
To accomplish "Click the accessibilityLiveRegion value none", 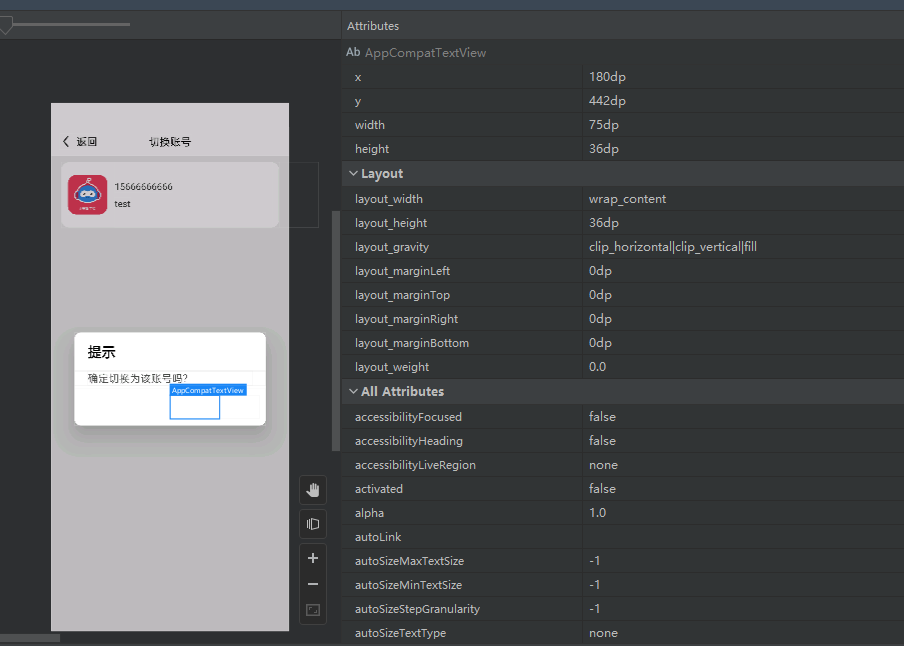I will click(x=603, y=465).
